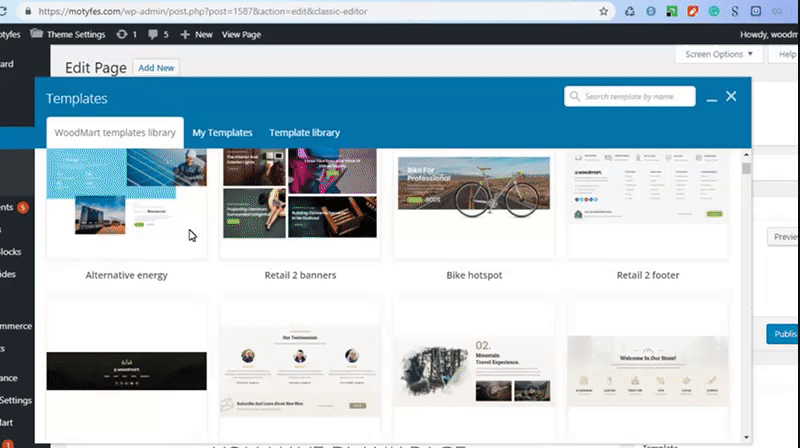Screen dimensions: 800x448
Task: Minimize the Templates panel
Action: [712, 99]
